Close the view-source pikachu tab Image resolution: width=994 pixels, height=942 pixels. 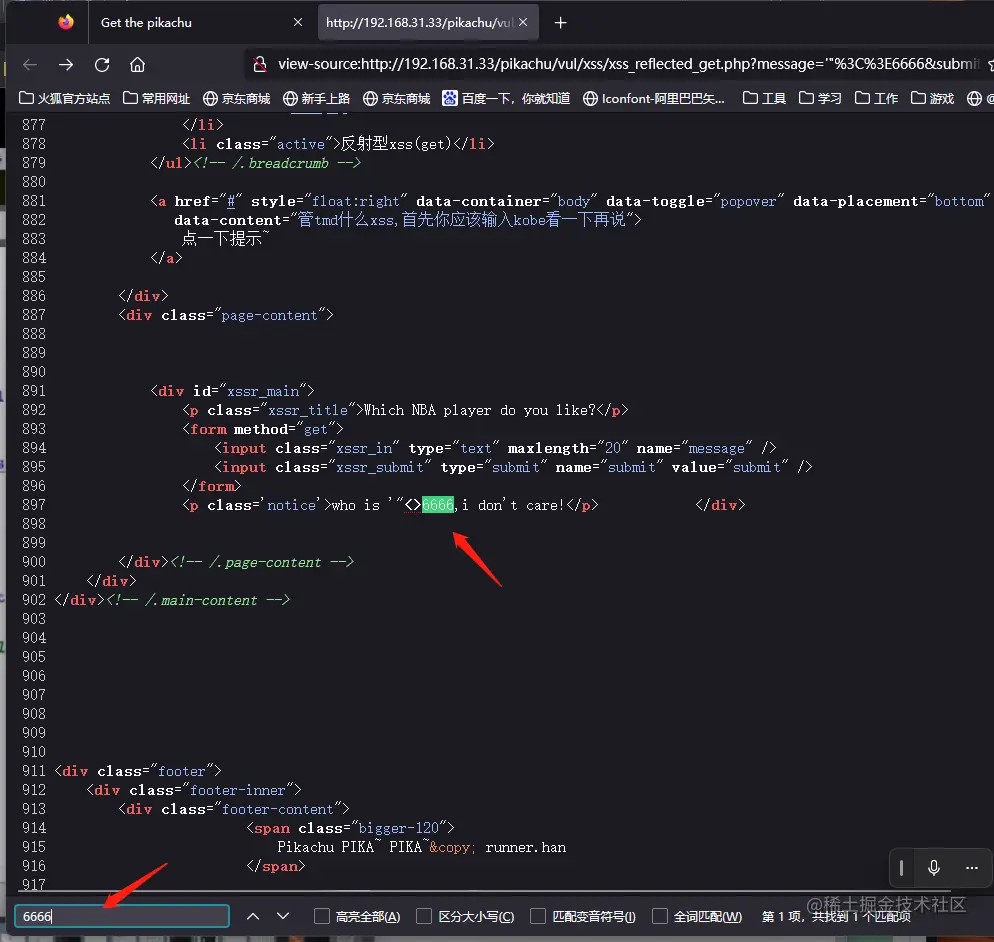(x=523, y=22)
